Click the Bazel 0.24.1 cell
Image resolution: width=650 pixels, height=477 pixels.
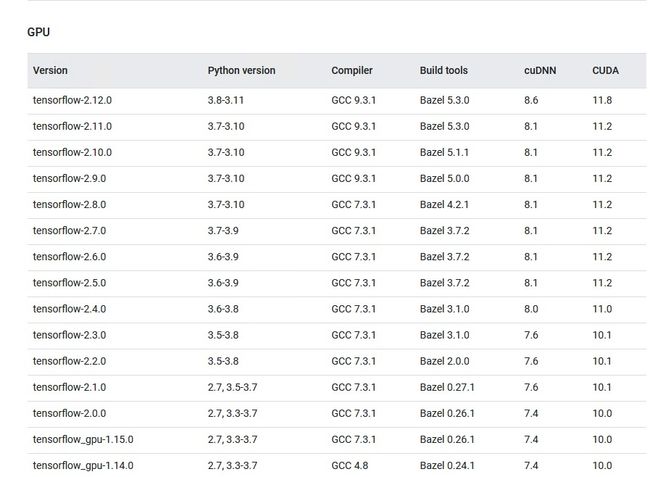[x=447, y=466]
